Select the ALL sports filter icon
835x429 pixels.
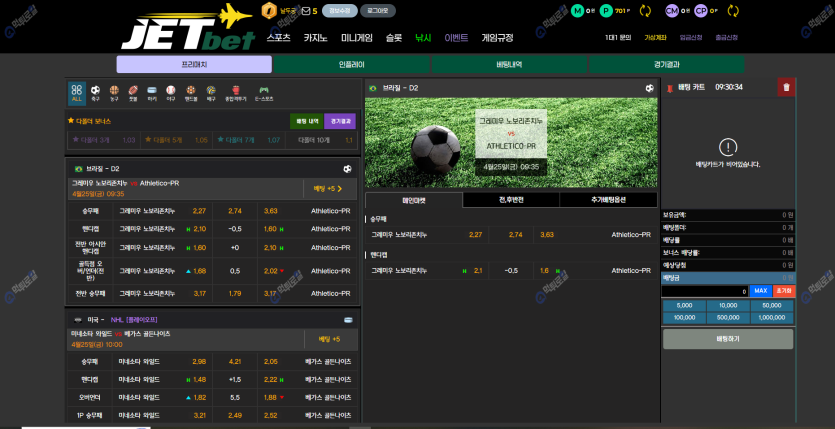[x=77, y=93]
